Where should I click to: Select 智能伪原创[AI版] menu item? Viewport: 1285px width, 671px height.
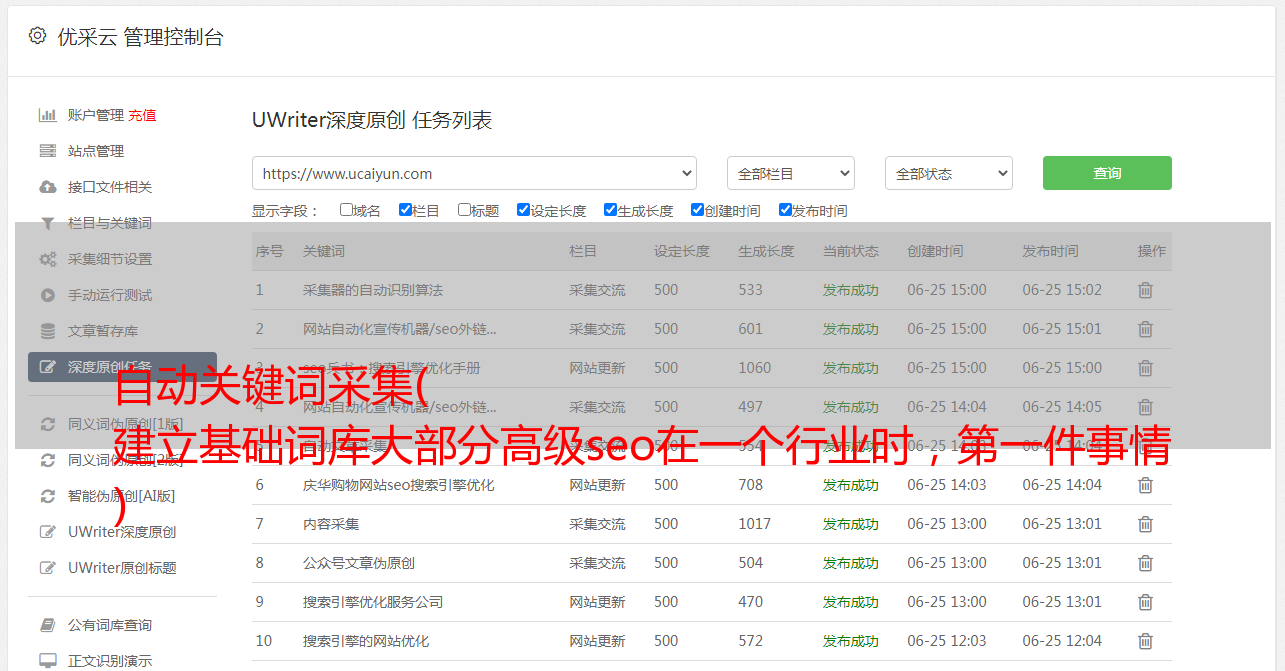click(x=122, y=496)
